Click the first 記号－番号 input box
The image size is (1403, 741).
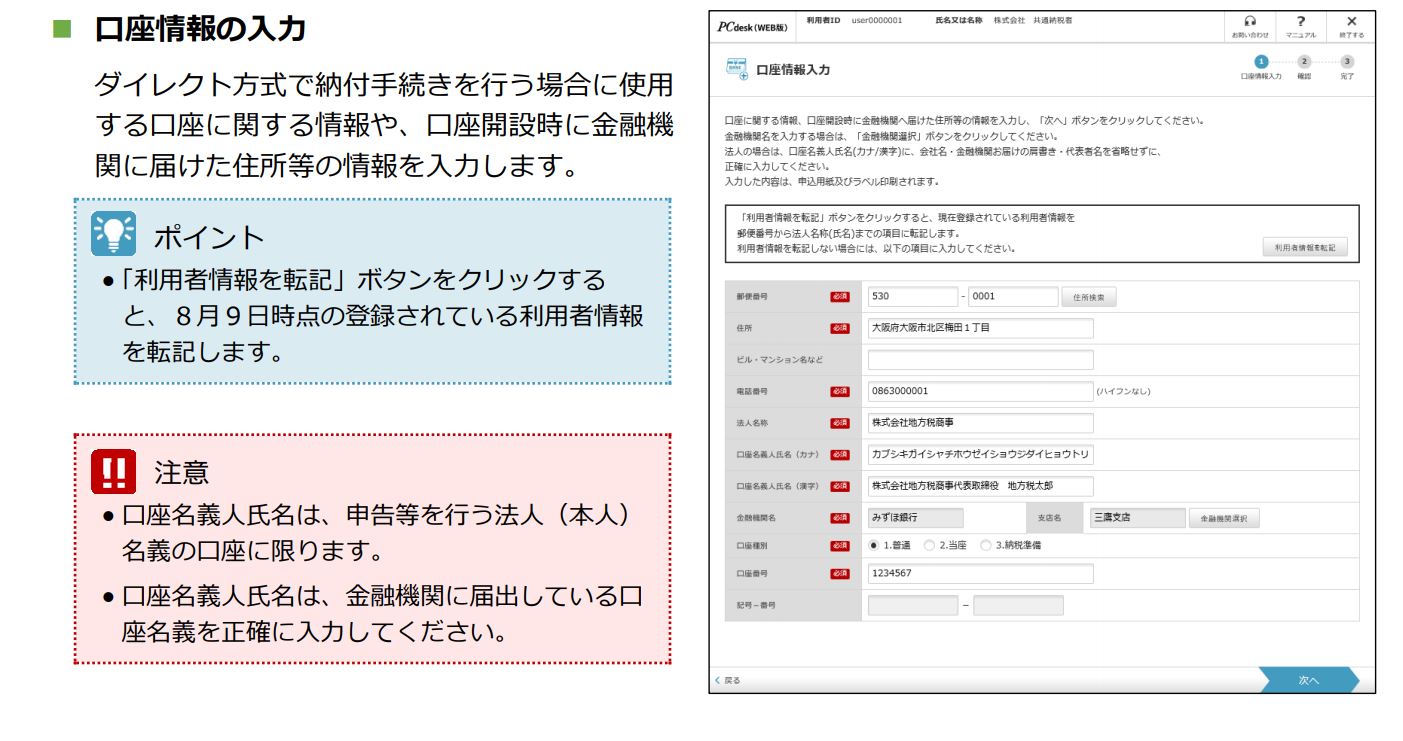[x=913, y=605]
